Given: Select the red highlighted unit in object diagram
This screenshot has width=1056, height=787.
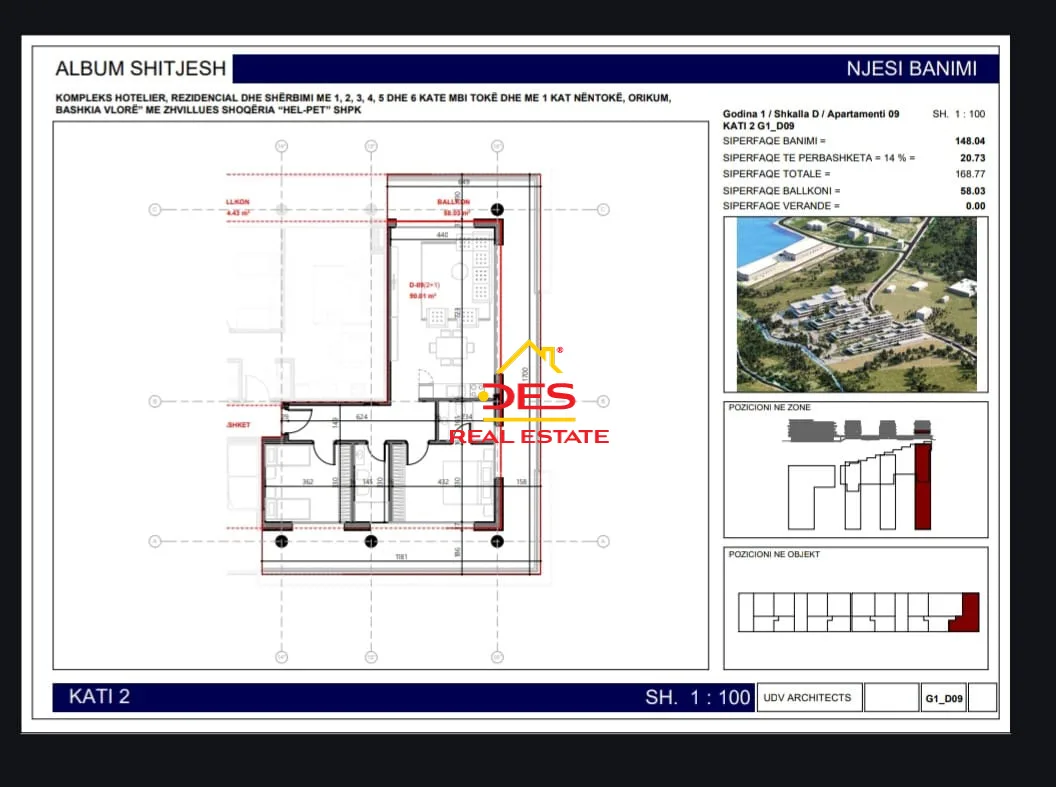Looking at the screenshot, I should click(968, 614).
